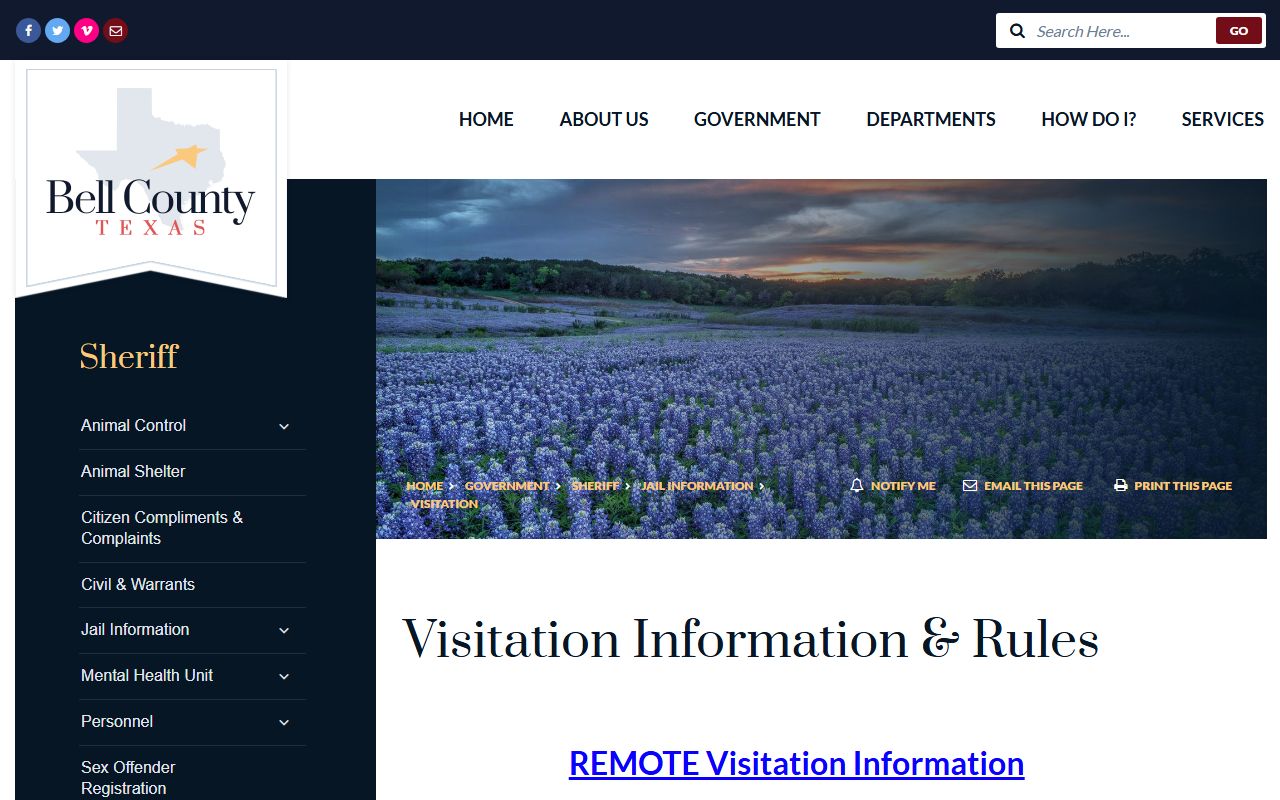
Task: Open the Animal Shelter sidebar link
Action: coord(133,471)
